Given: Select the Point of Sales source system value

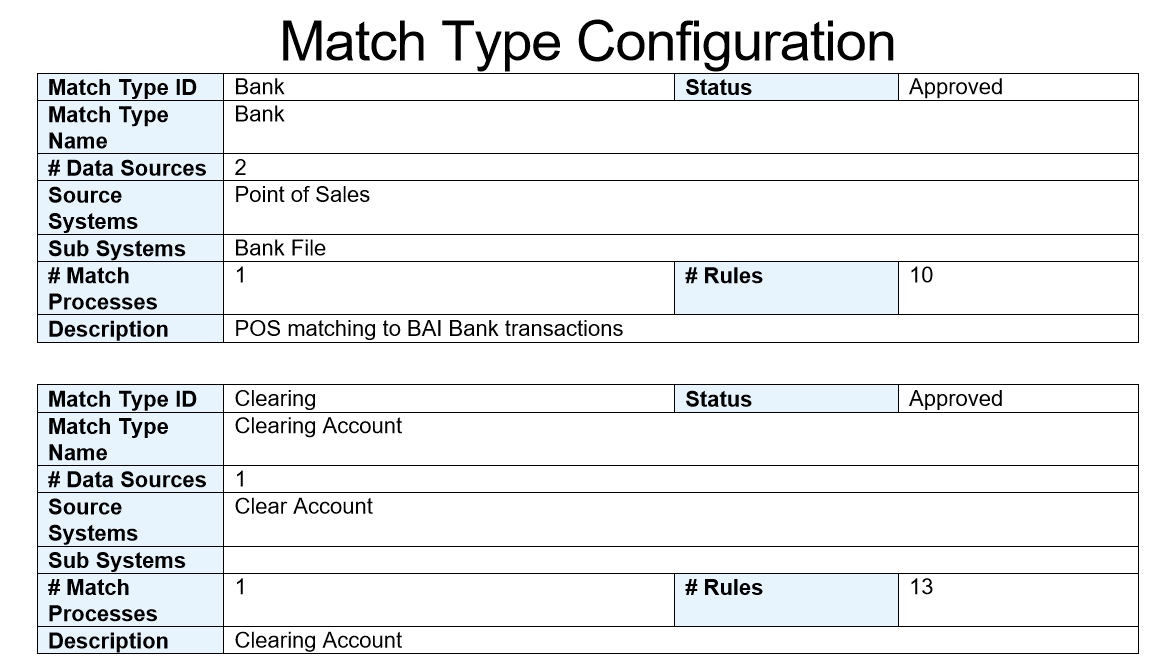Looking at the screenshot, I should [x=302, y=195].
